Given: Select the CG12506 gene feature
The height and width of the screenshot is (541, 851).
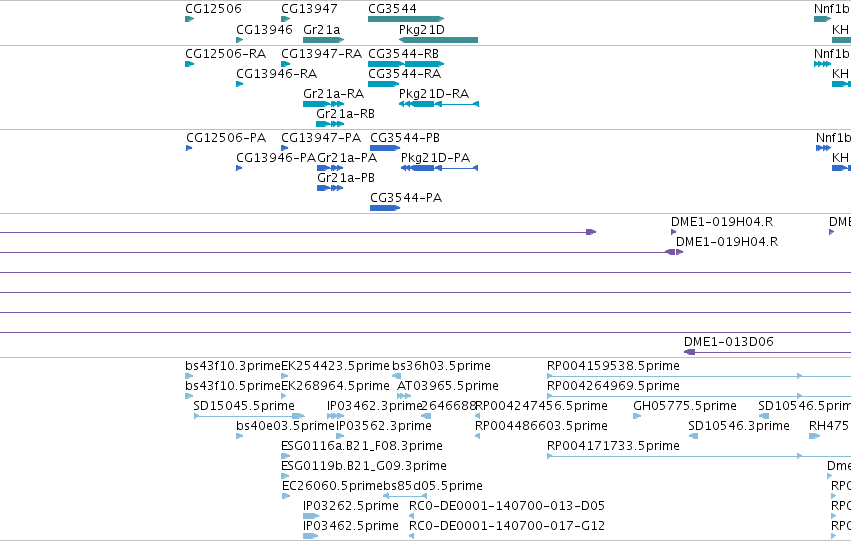Looking at the screenshot, I should (x=189, y=19).
